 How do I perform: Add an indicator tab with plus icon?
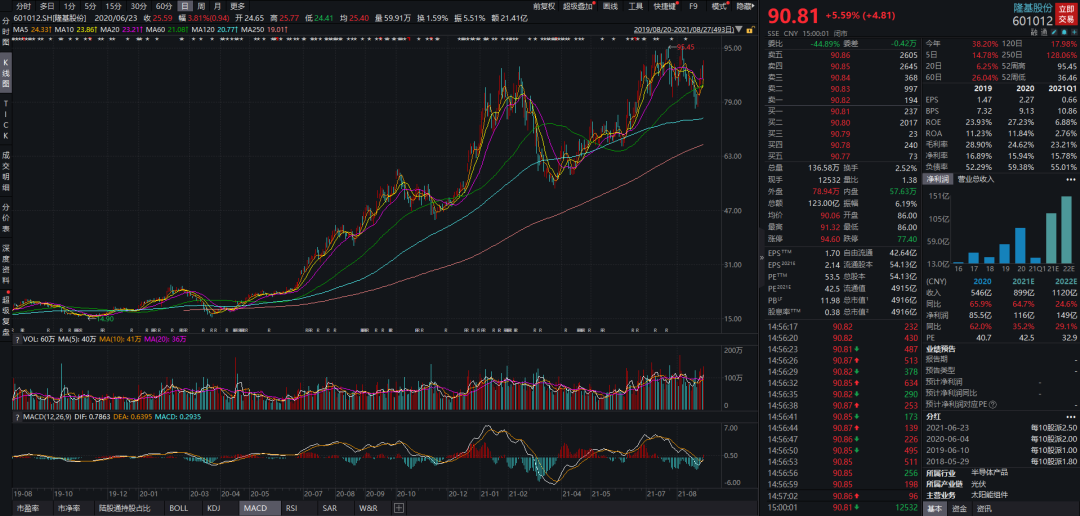click(x=399, y=508)
